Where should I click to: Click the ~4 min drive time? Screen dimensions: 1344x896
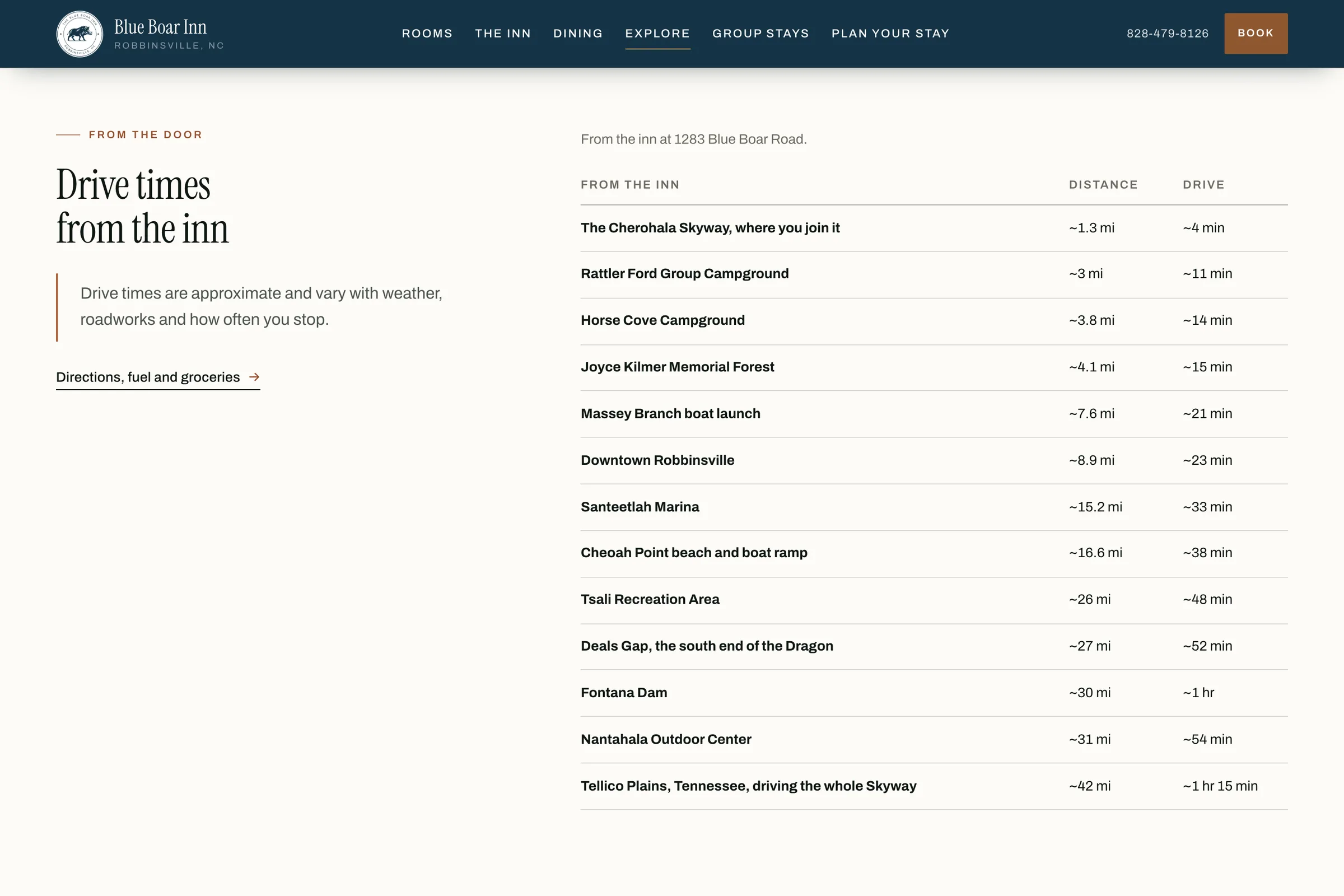pos(1203,228)
